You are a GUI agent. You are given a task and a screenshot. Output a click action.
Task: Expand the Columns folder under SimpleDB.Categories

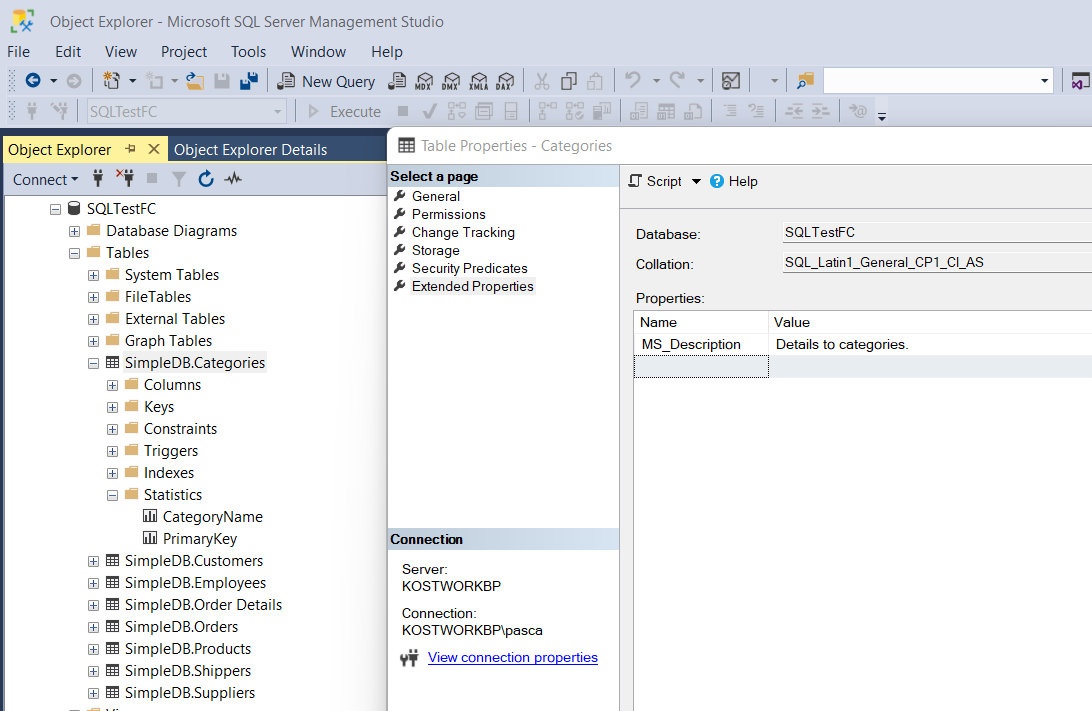click(x=112, y=384)
